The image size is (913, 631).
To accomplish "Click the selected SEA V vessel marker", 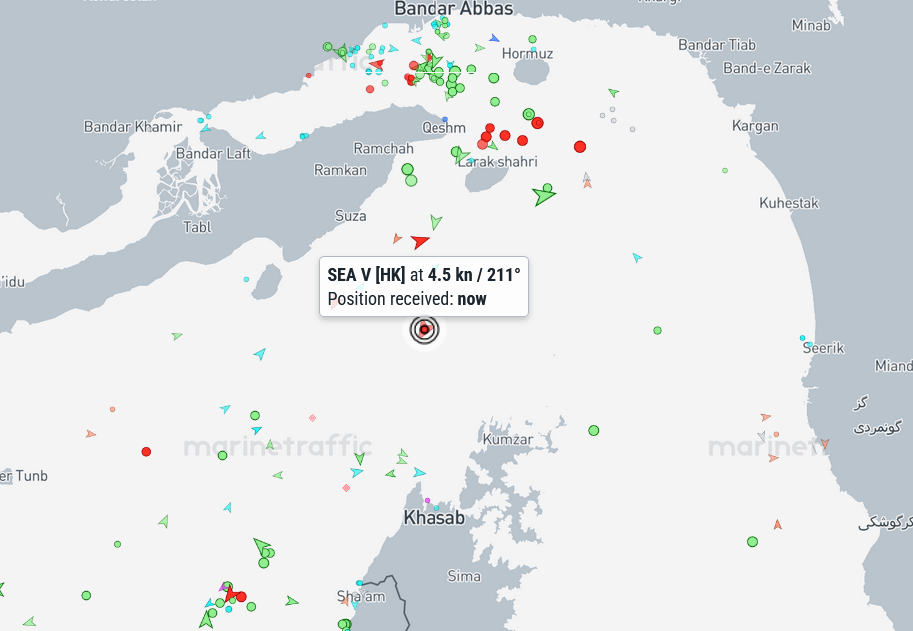I will coord(424,329).
